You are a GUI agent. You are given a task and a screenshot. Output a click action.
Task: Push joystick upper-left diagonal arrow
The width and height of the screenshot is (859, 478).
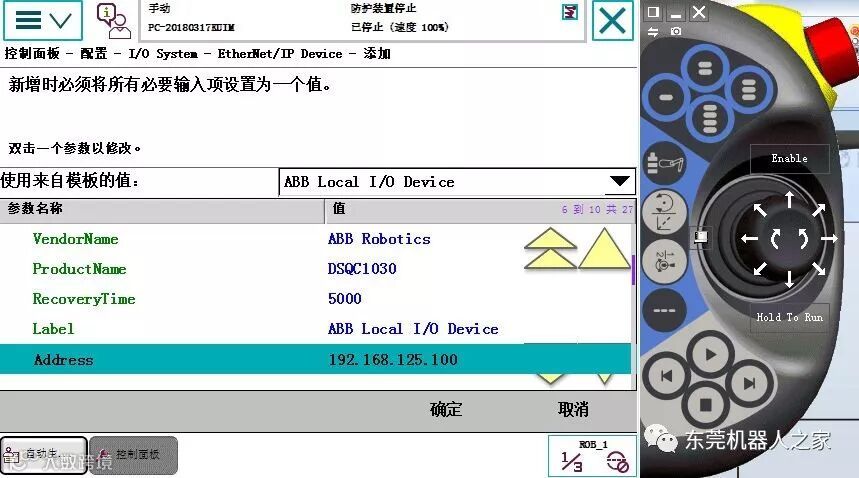760,209
